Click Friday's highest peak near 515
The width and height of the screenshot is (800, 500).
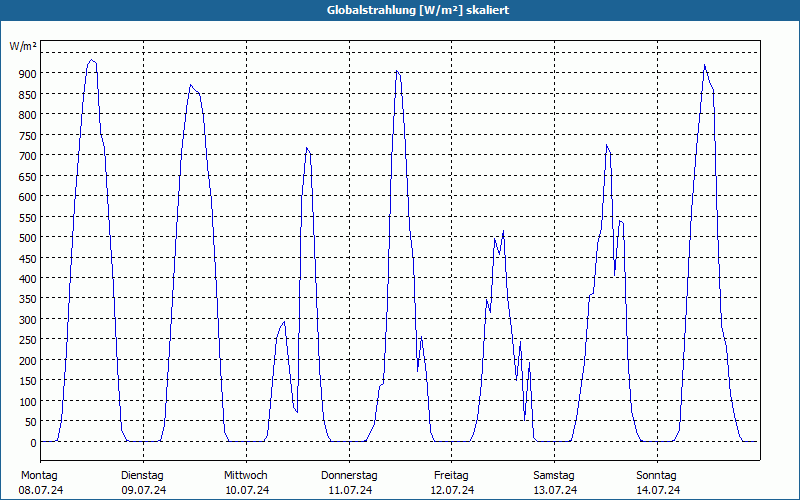pyautogui.click(x=503, y=231)
